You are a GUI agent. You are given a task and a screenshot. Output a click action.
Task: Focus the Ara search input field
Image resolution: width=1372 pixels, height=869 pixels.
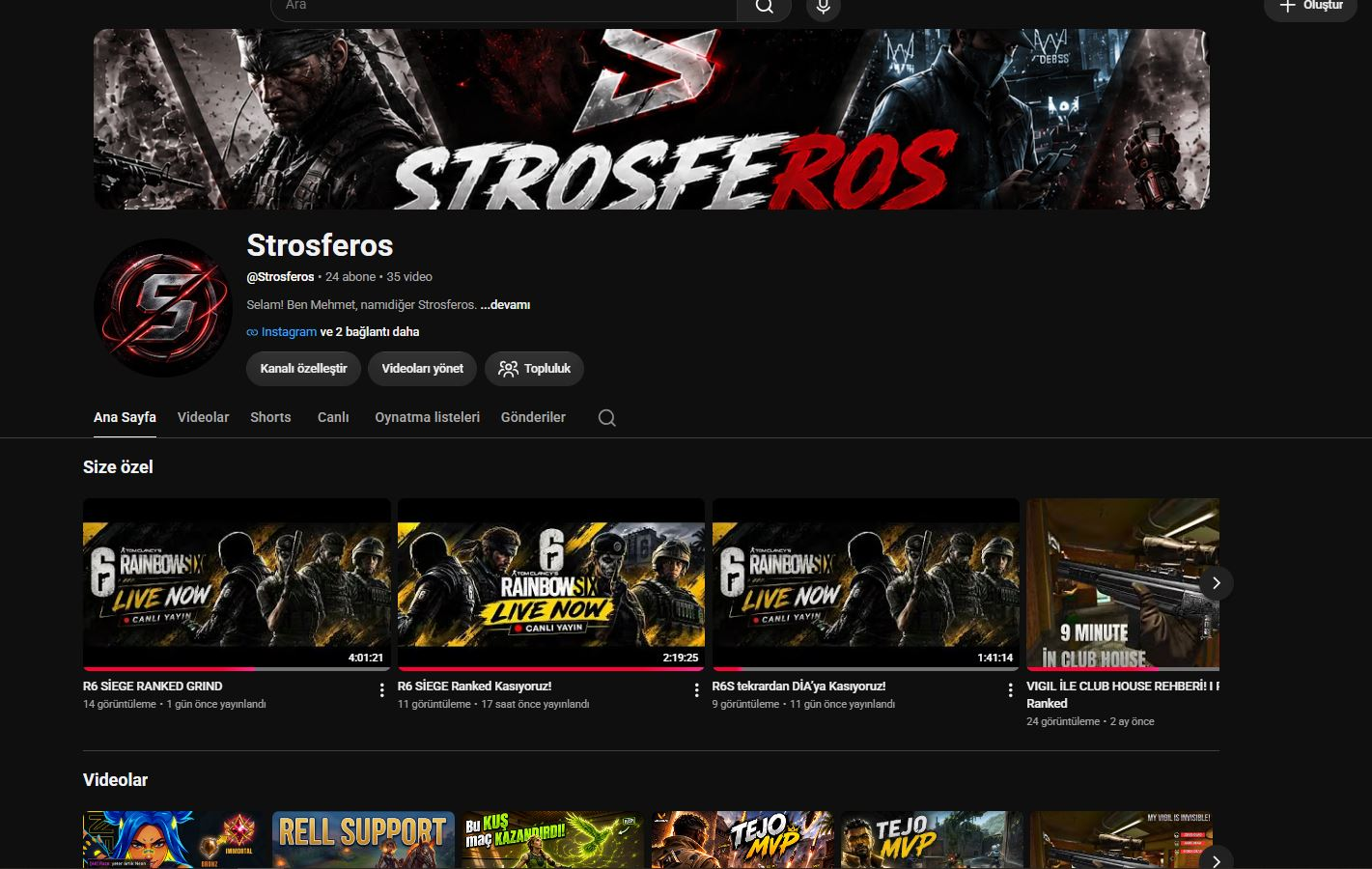point(504,7)
